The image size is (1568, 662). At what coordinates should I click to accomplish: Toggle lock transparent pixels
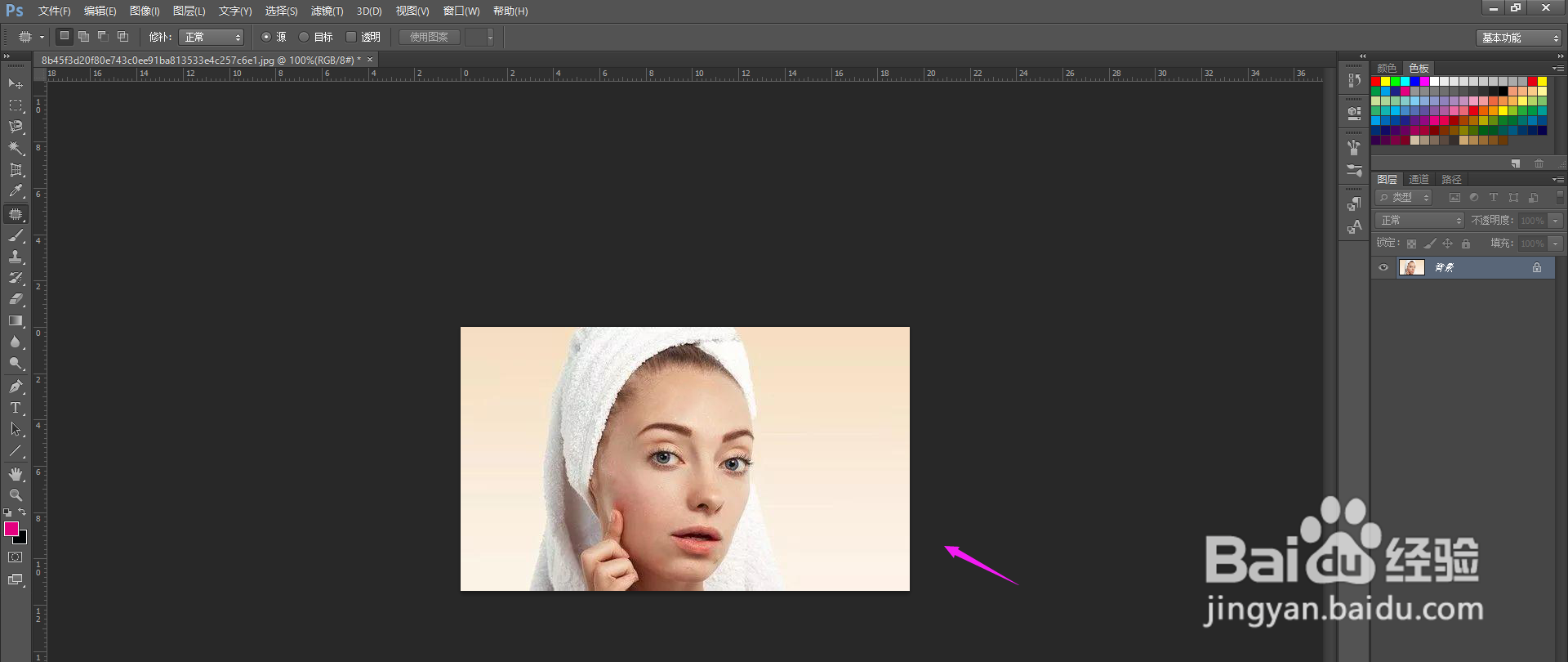pos(1411,244)
